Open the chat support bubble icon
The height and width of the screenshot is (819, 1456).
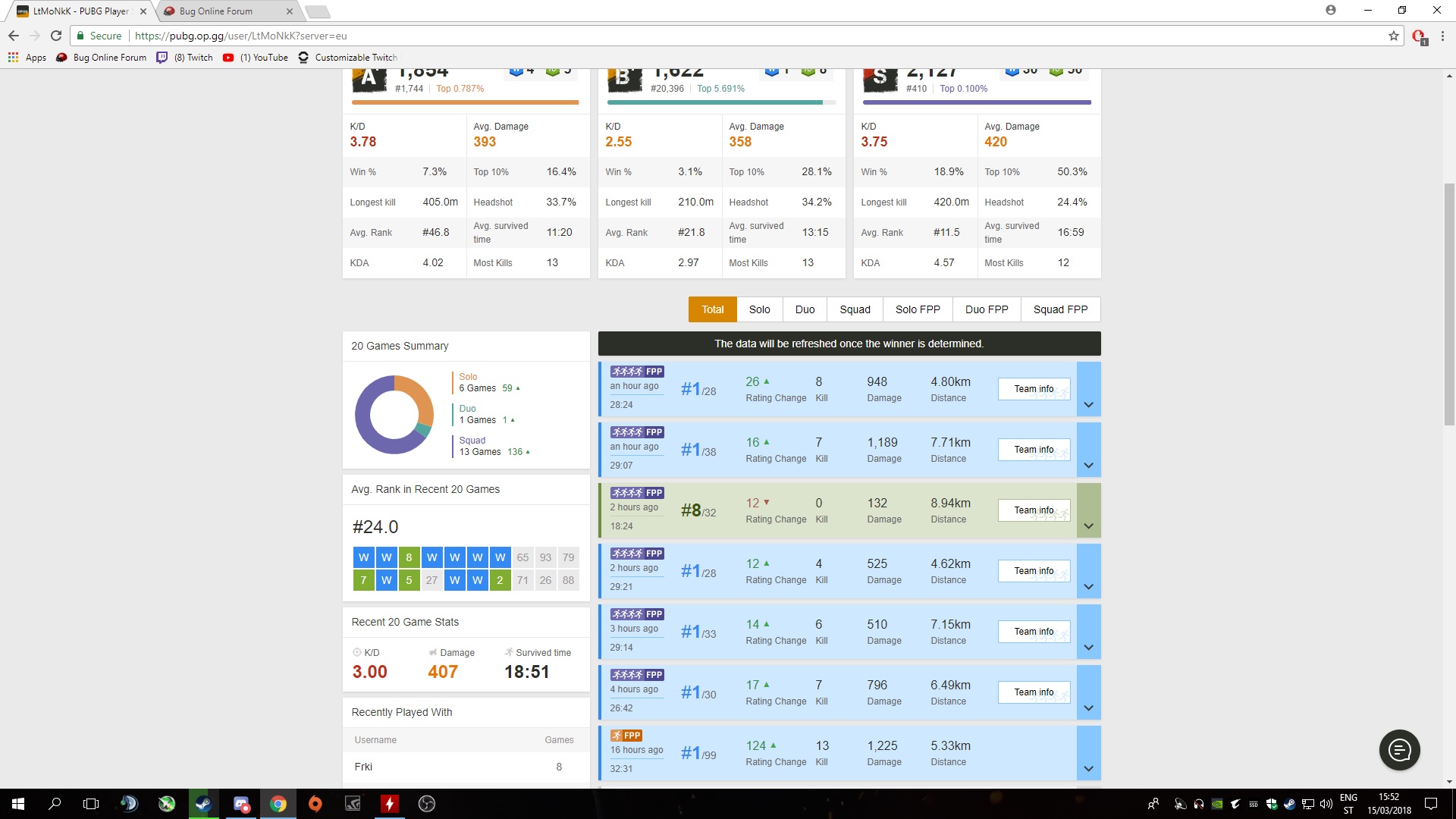pyautogui.click(x=1399, y=750)
